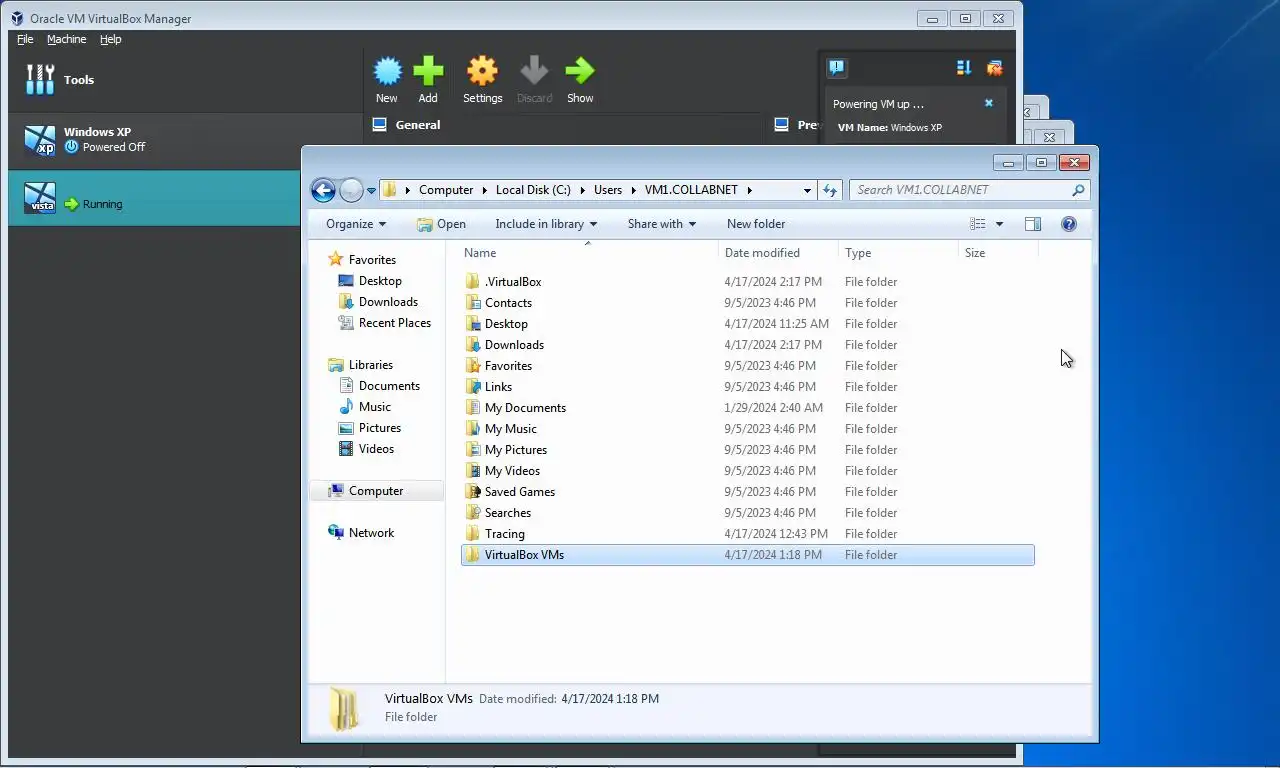1280x768 pixels.
Task: Expand breadcrumb arrow after Users
Action: coord(633,190)
